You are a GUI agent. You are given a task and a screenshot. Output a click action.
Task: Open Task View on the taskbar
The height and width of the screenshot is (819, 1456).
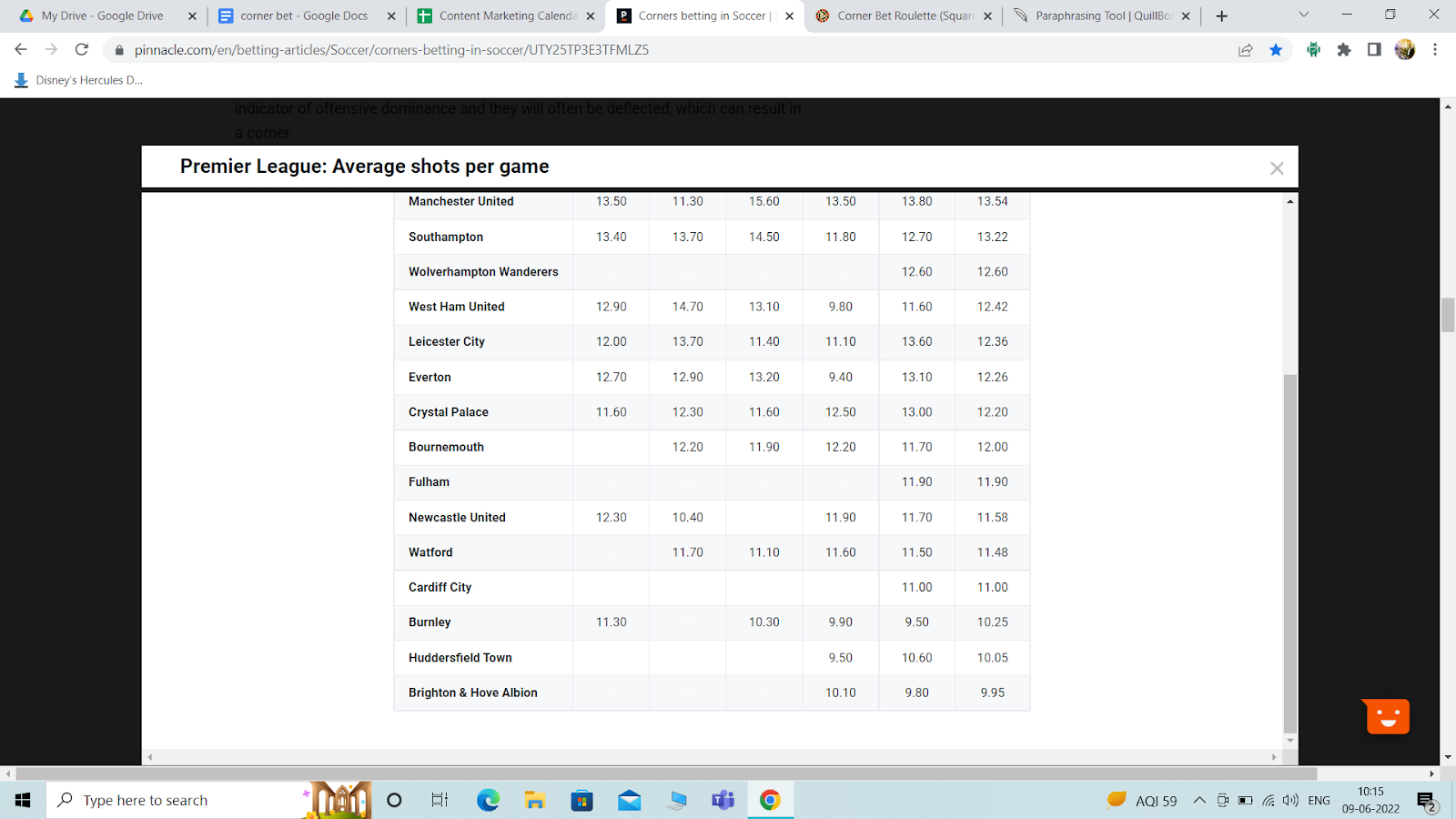[x=440, y=800]
